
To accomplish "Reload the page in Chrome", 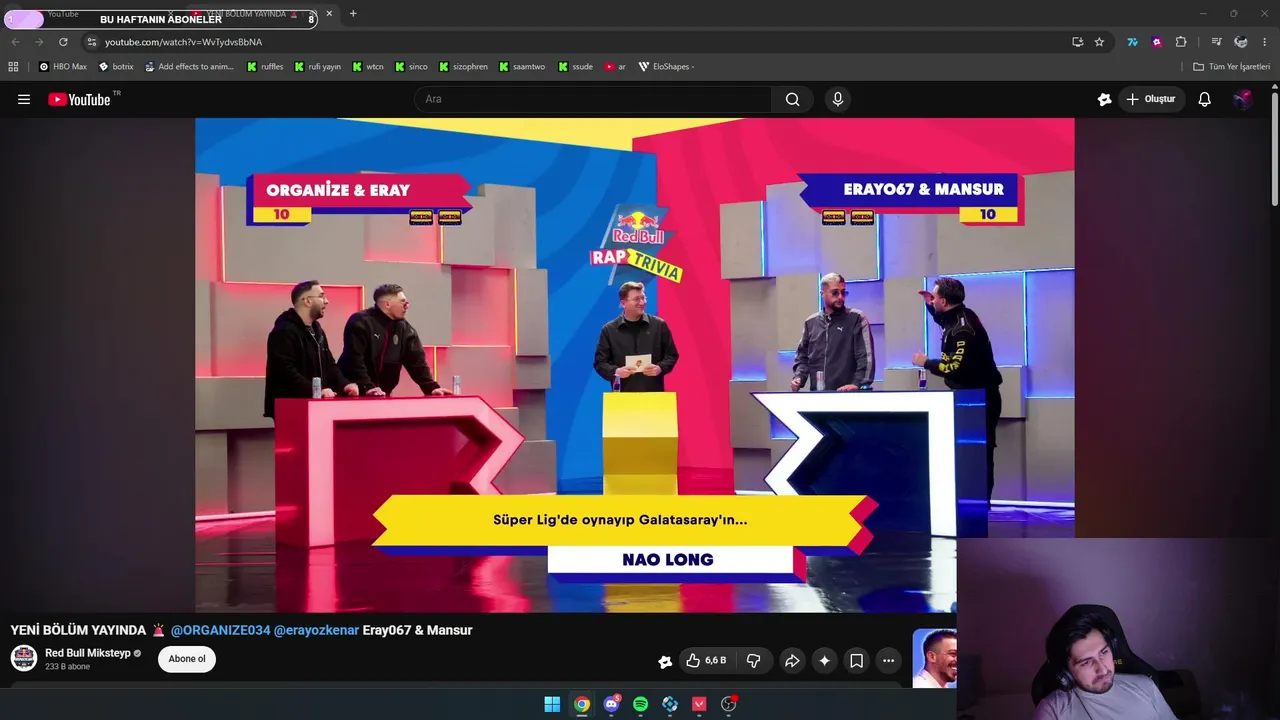I will click(63, 42).
